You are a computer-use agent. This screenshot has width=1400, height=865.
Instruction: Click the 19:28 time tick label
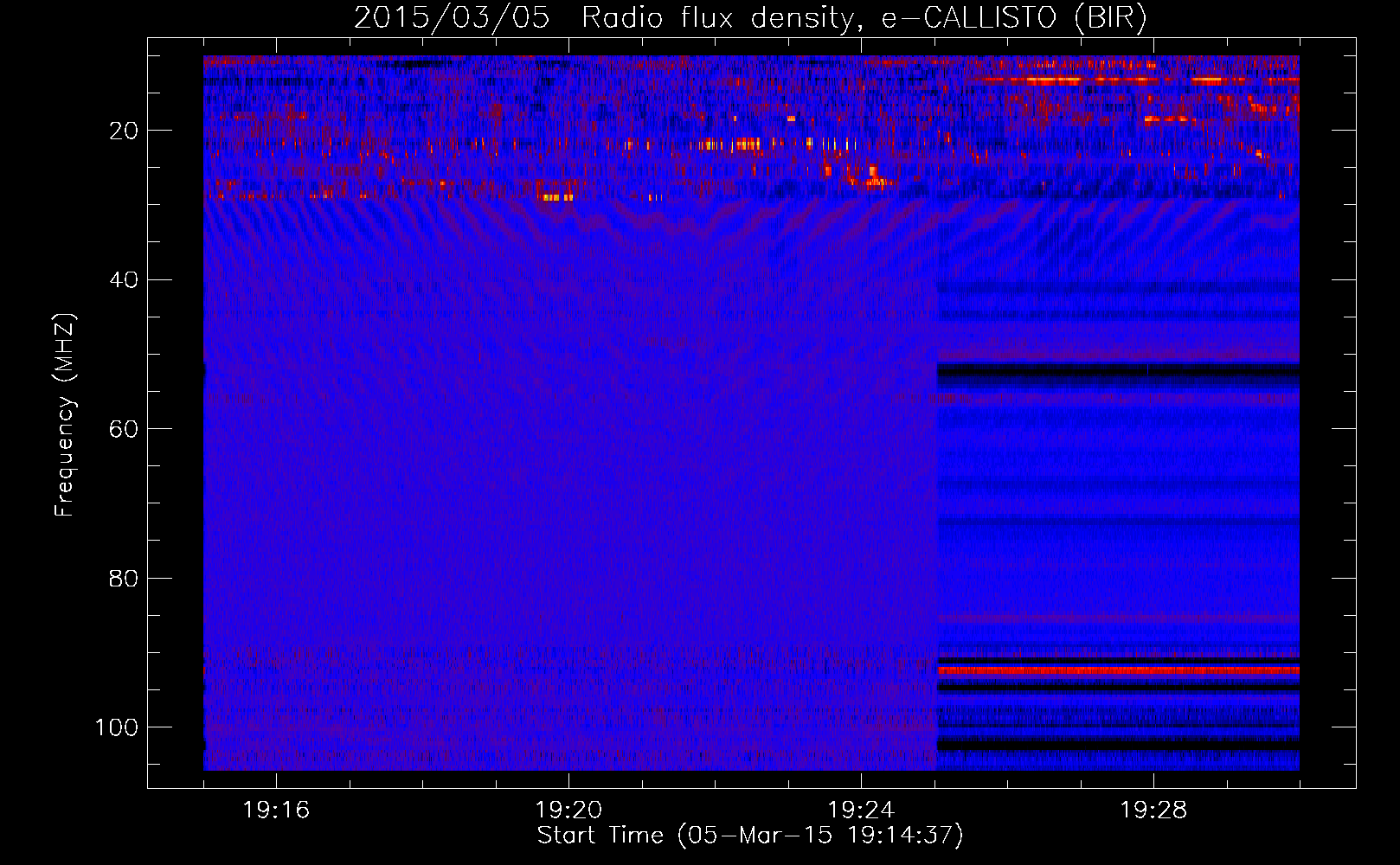pos(1153,811)
